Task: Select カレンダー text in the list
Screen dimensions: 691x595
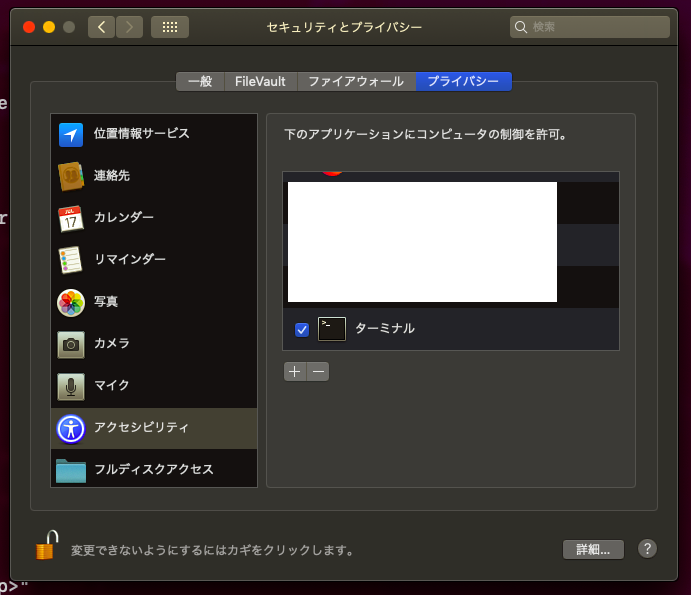Action: pyautogui.click(x=124, y=217)
